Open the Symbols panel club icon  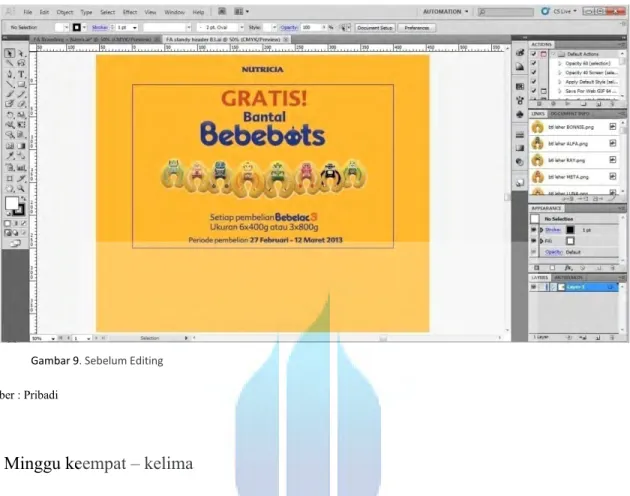[520, 114]
